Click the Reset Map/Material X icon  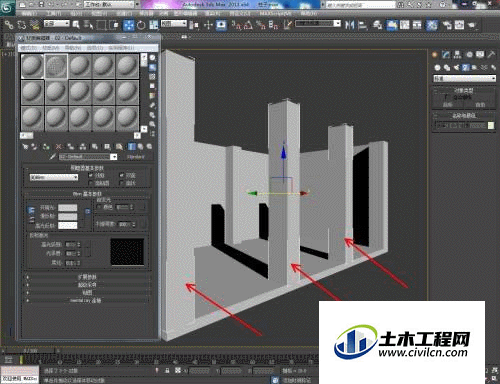58,146
